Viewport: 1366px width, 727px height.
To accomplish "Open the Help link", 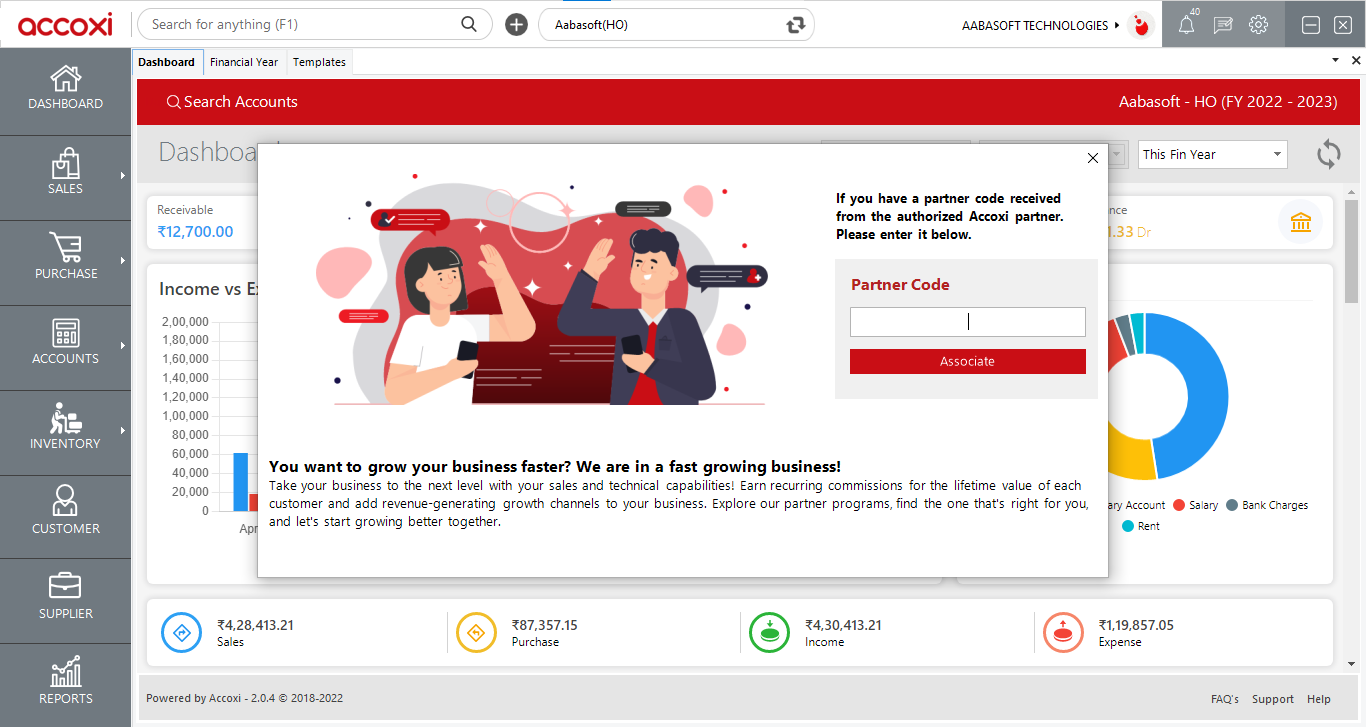I will [1319, 699].
